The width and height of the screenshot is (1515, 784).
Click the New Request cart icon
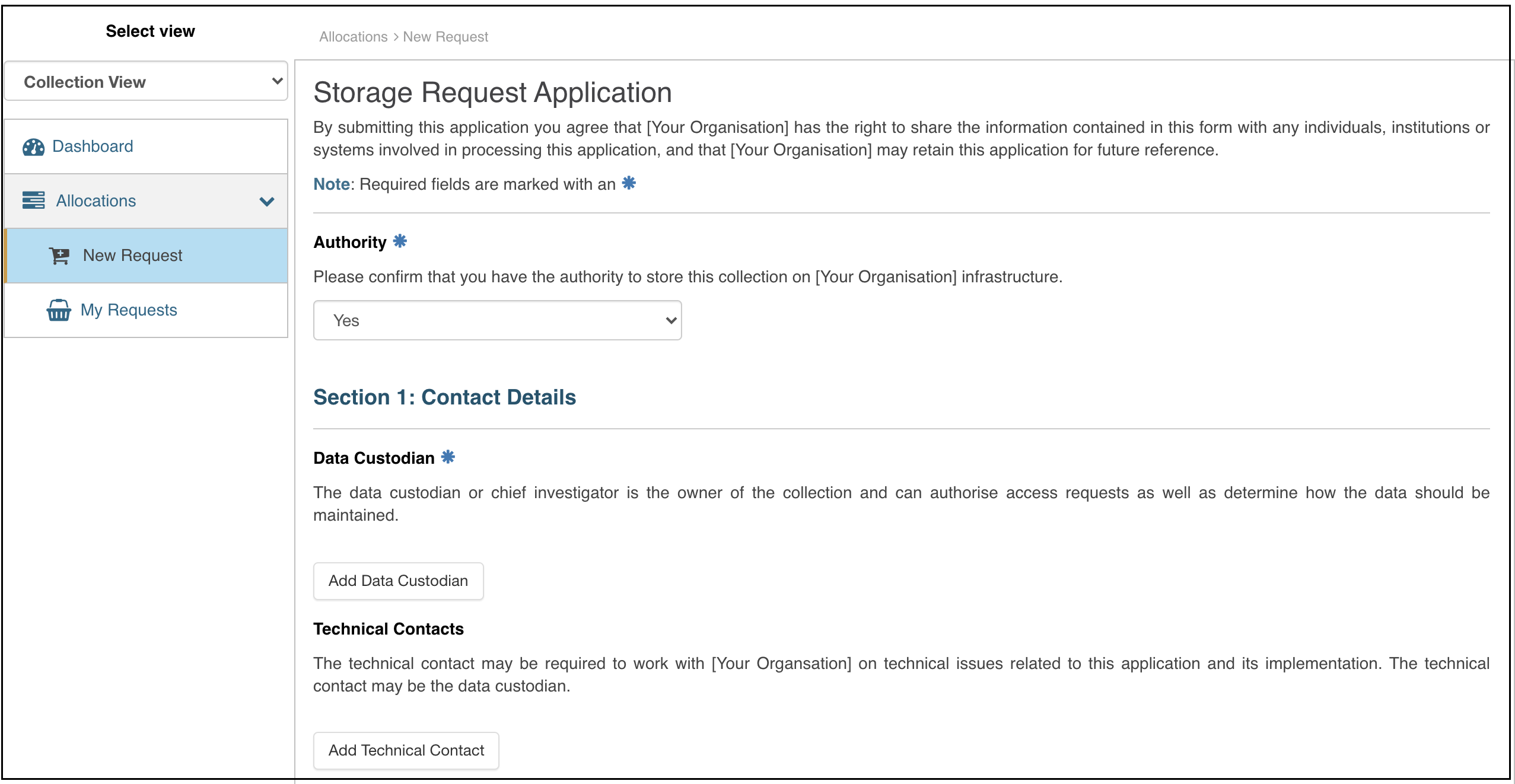[59, 256]
